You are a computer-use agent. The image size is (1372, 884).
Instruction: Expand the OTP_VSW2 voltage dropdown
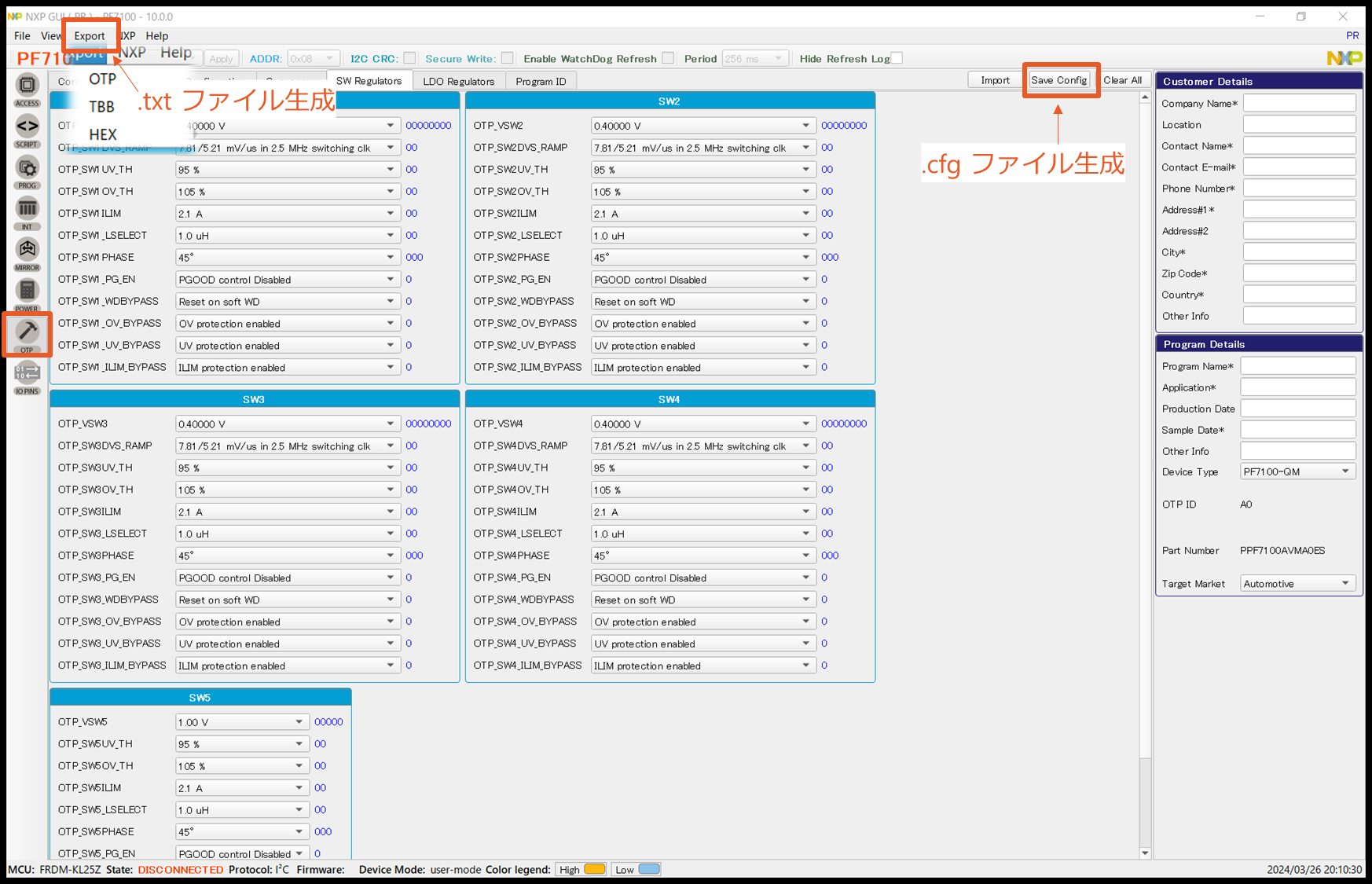coord(702,126)
